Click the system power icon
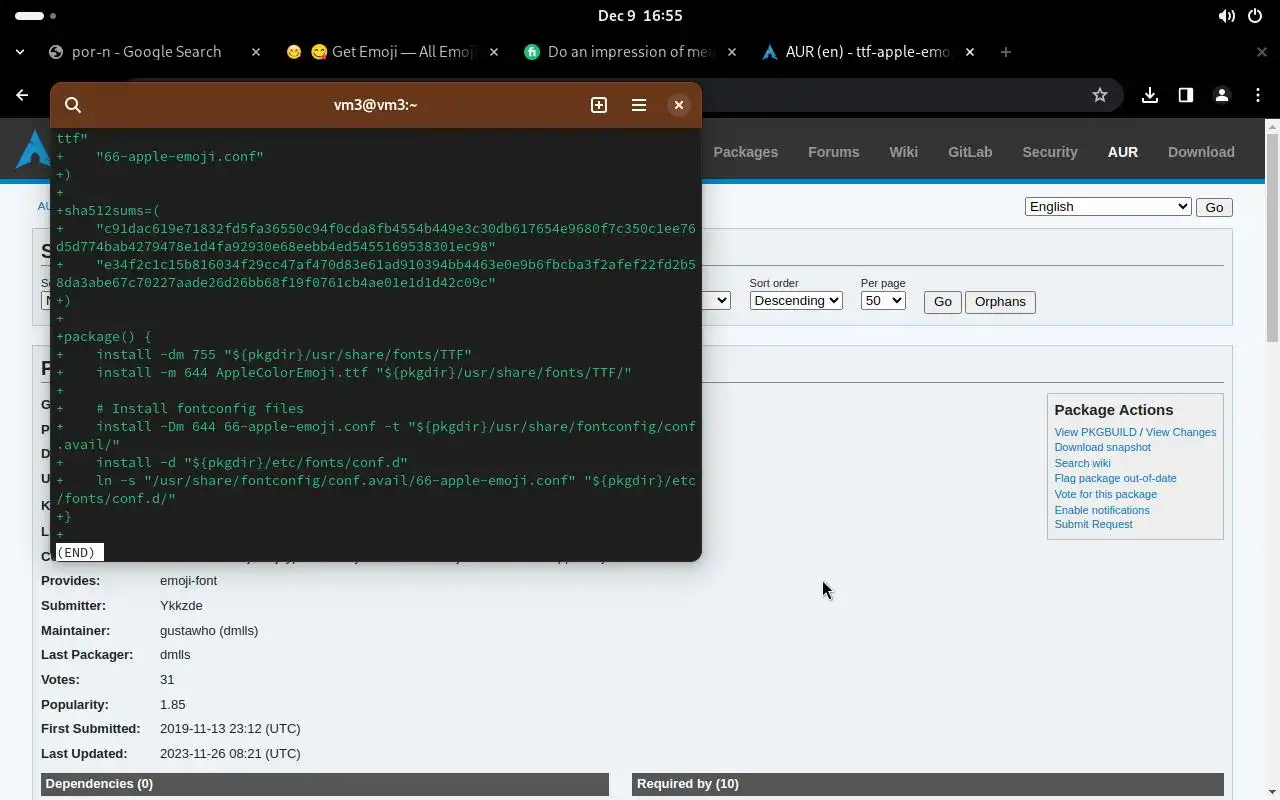This screenshot has width=1280, height=800. point(1256,16)
